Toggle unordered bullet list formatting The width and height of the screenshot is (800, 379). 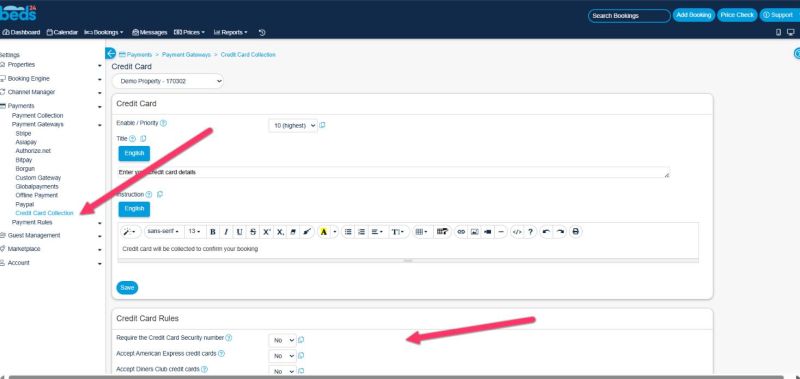(348, 232)
